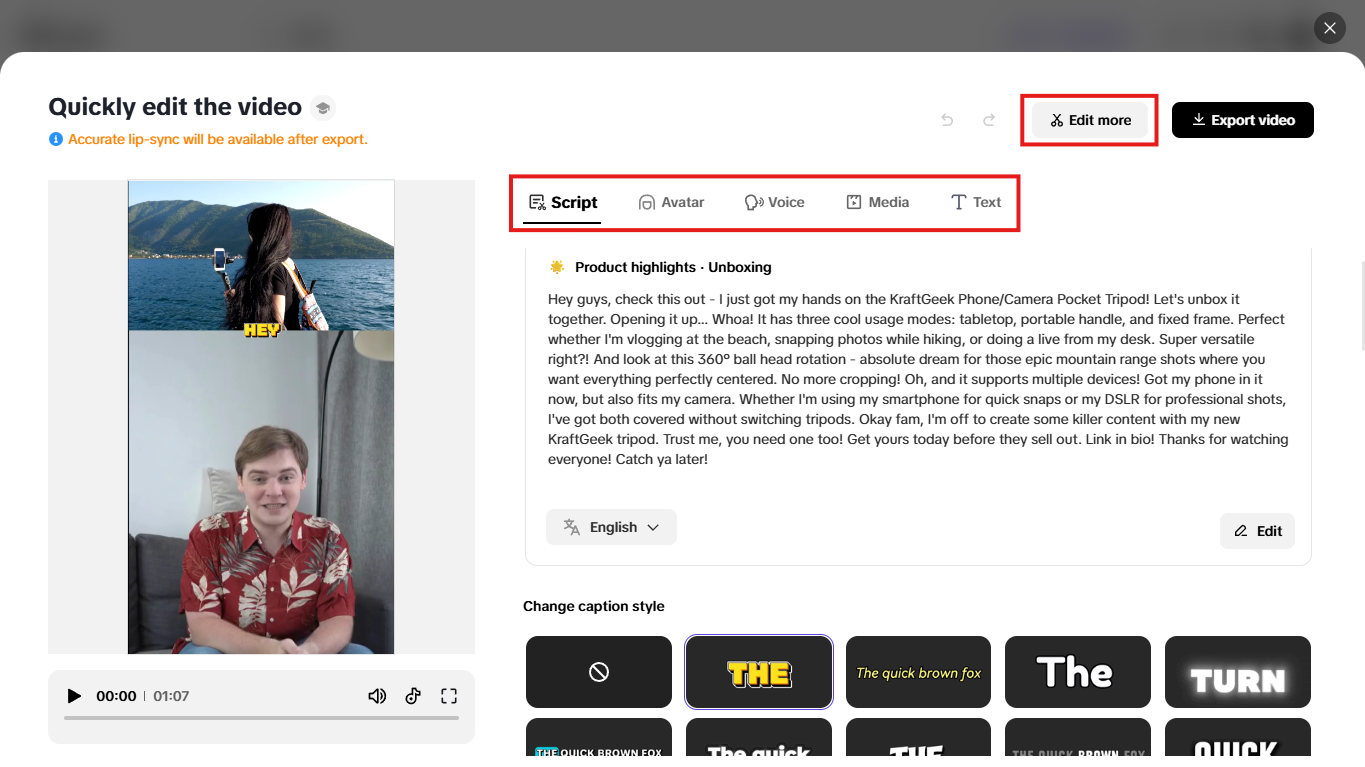
Task: Open the Voice tab
Action: pyautogui.click(x=775, y=202)
